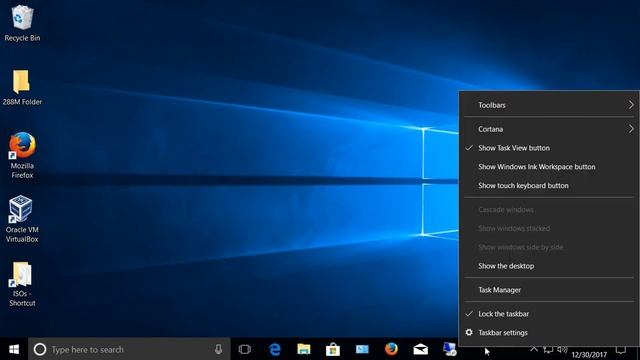Choose Show the desktop from context menu

pyautogui.click(x=549, y=266)
